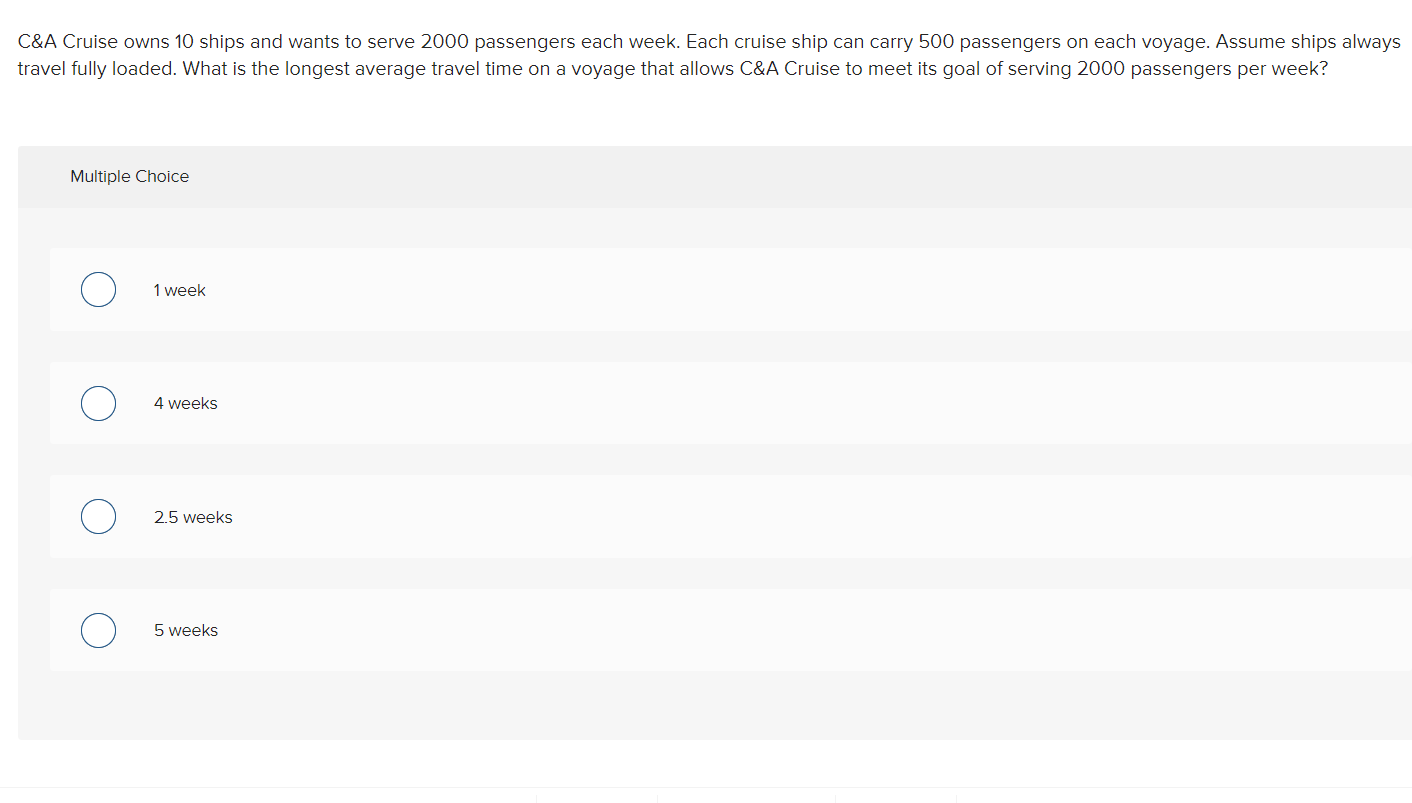Viewport: 1412px width, 803px height.
Task: Select the radio button for "5 weeks"
Action: click(98, 630)
